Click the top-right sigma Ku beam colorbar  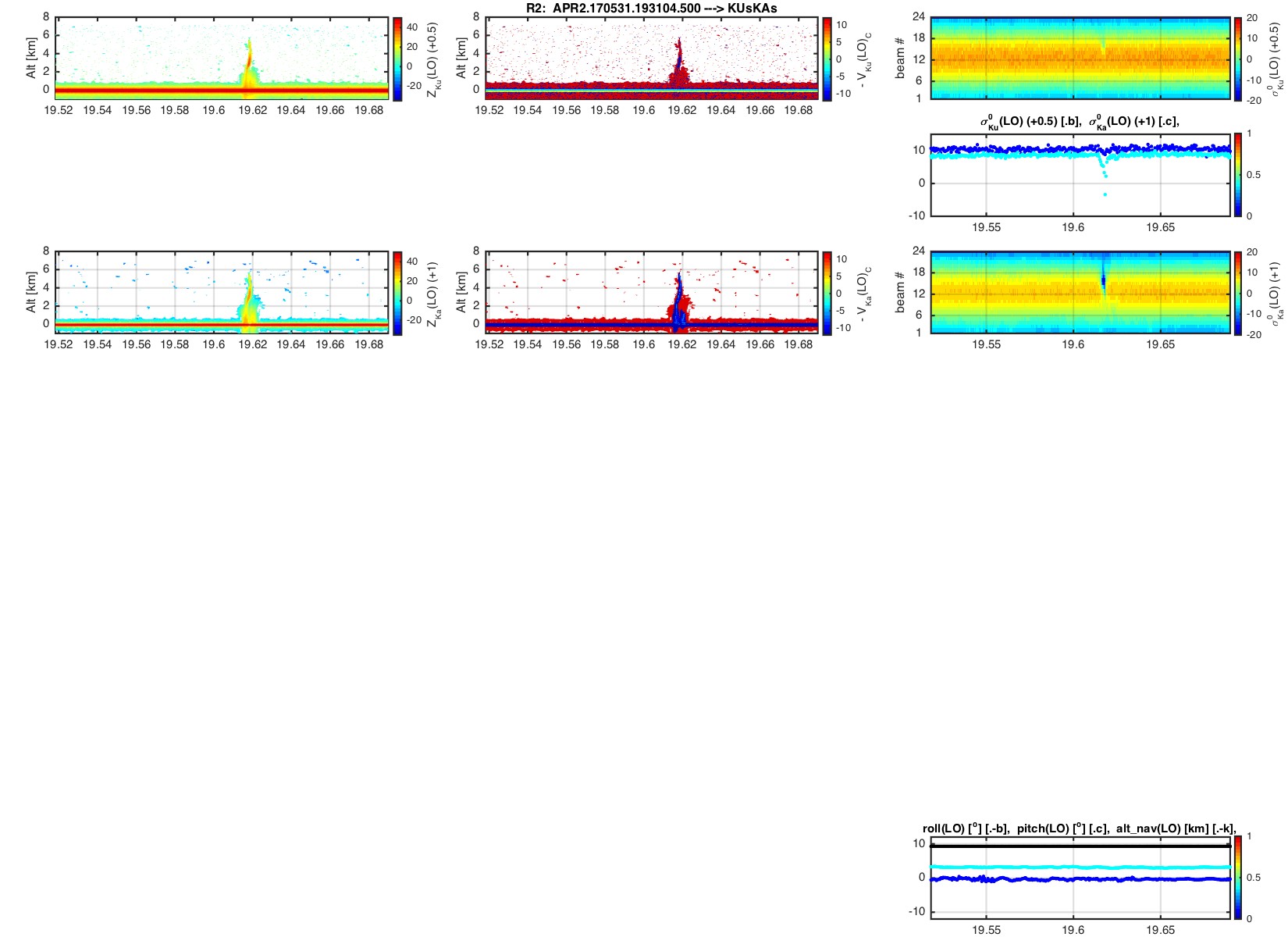point(1238,59)
